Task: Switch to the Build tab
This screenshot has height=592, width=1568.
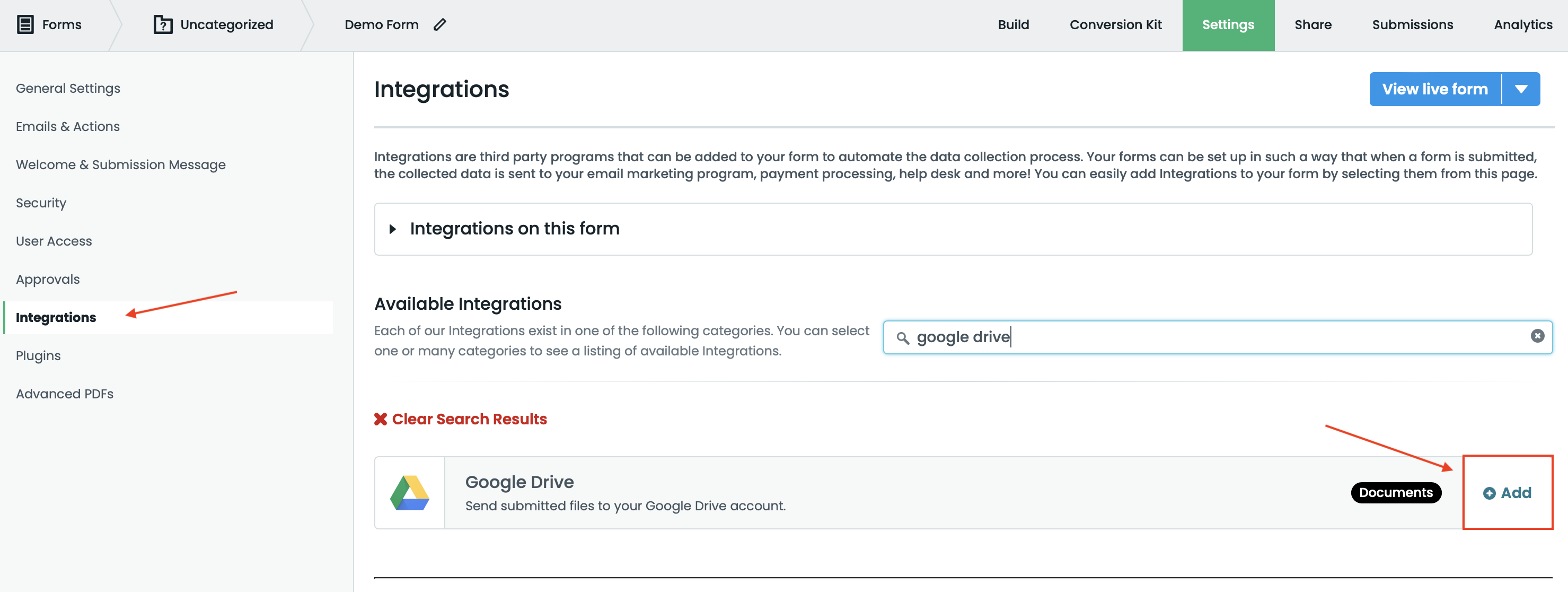Action: (x=1013, y=24)
